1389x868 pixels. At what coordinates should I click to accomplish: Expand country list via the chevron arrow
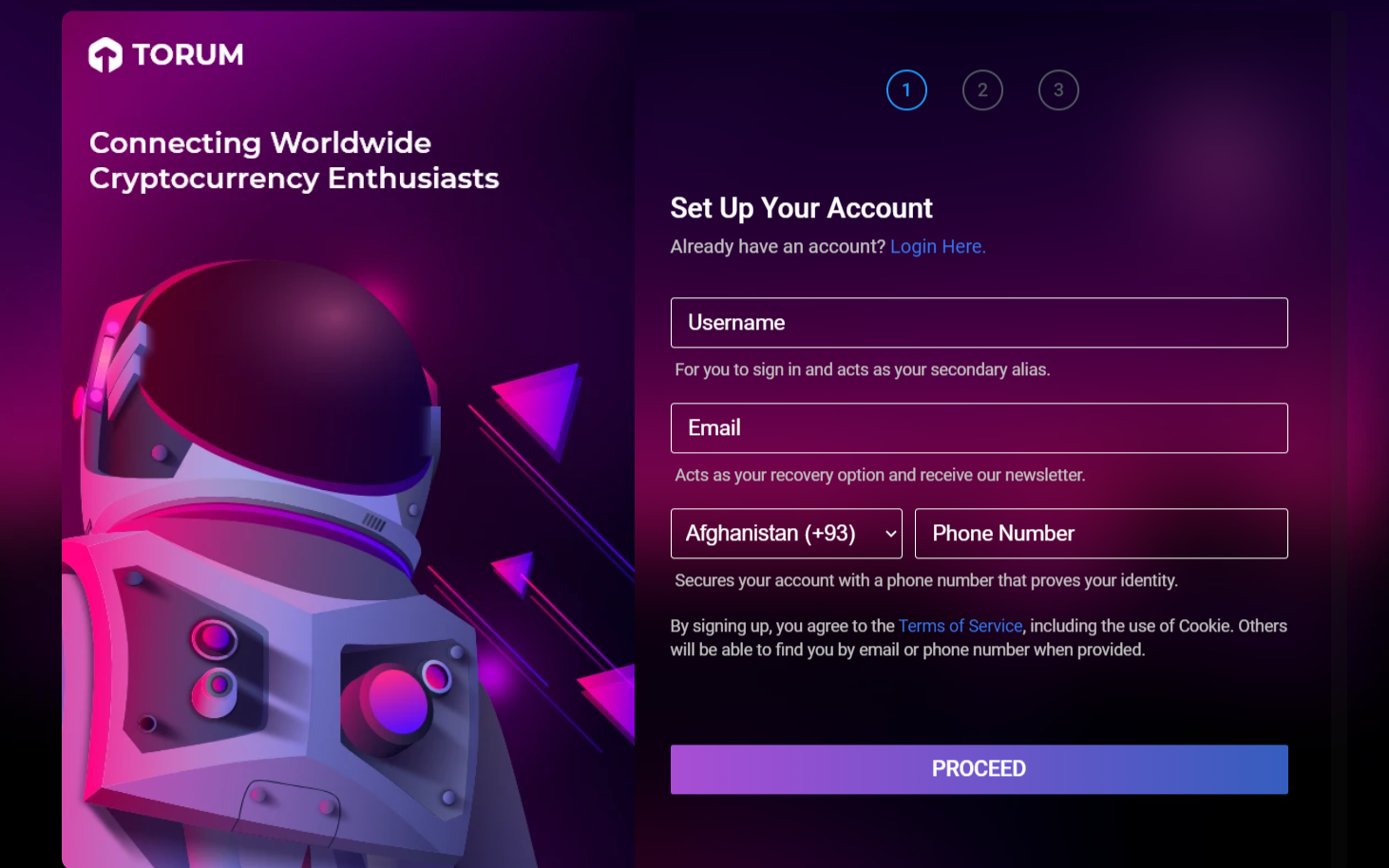click(890, 534)
